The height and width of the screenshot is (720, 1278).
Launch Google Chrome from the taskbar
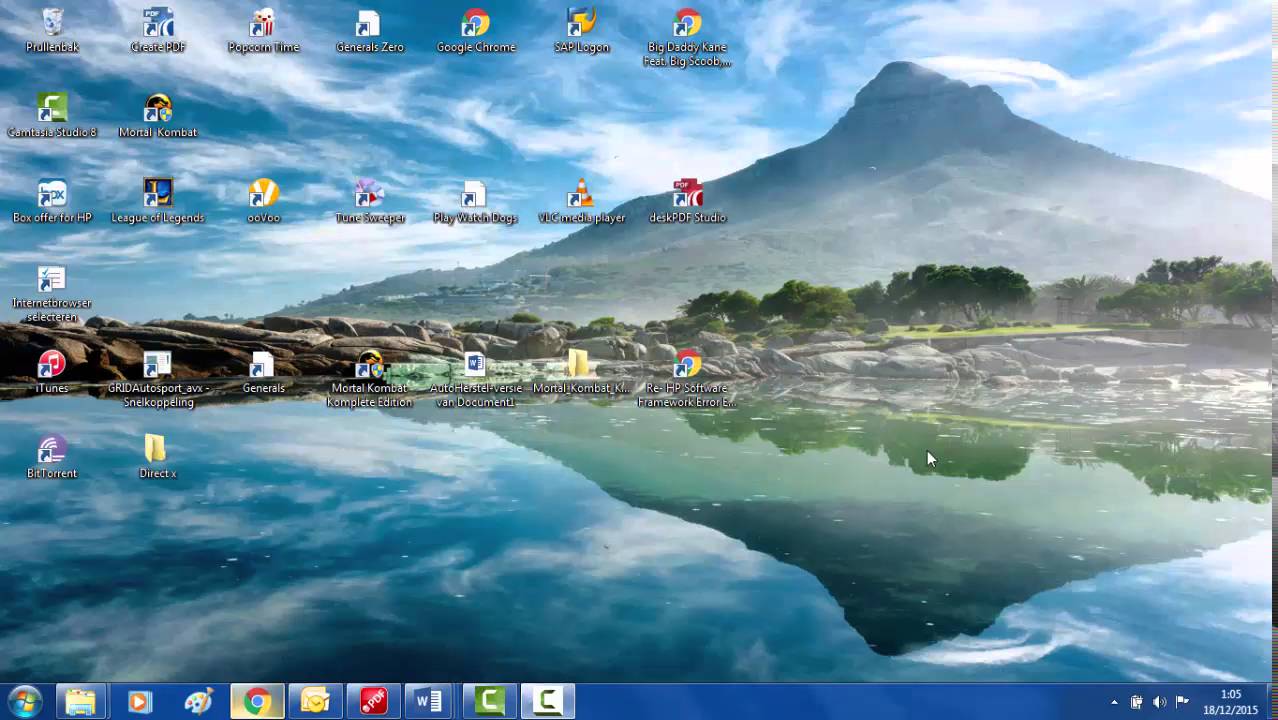click(256, 701)
